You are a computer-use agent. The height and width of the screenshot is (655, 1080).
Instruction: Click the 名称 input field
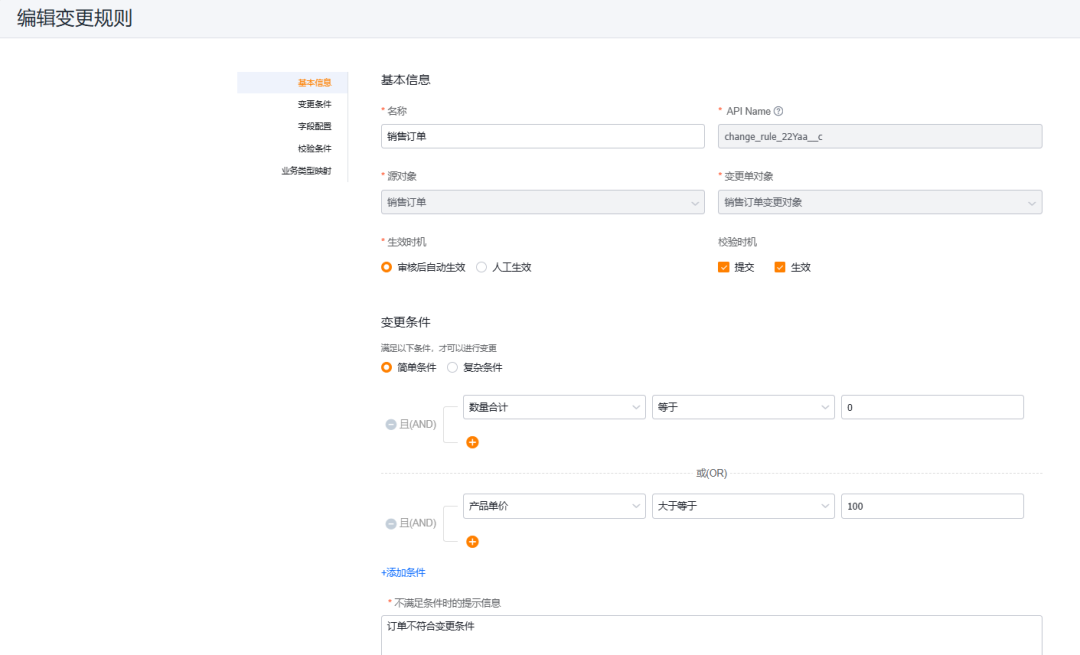pos(543,137)
